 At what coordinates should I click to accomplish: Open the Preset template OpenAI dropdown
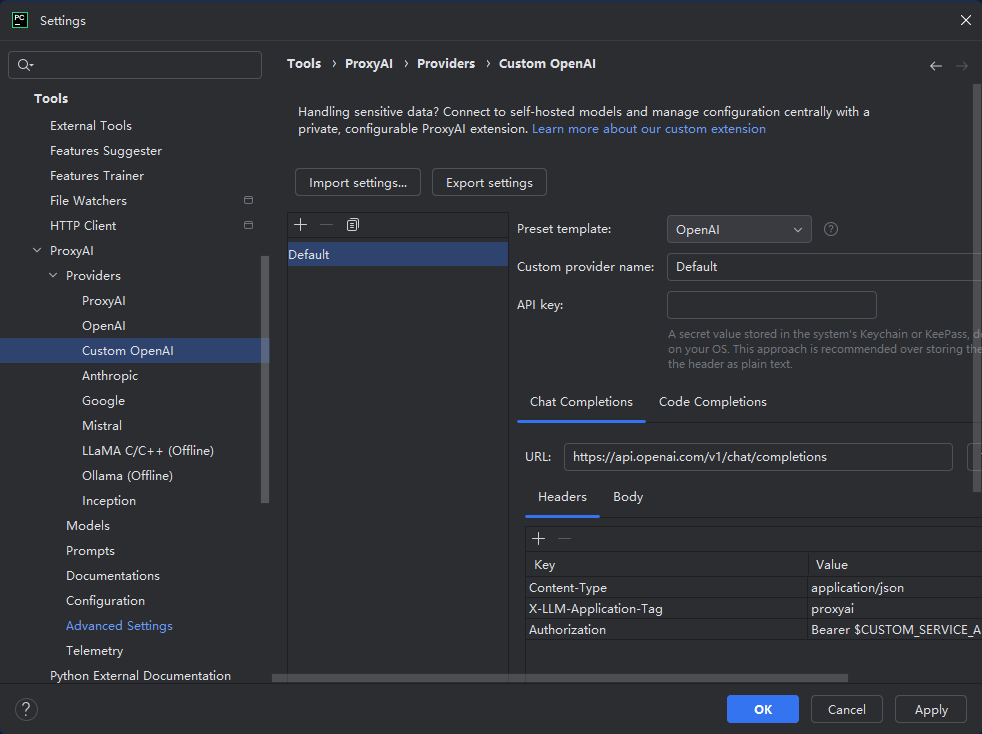coord(738,229)
